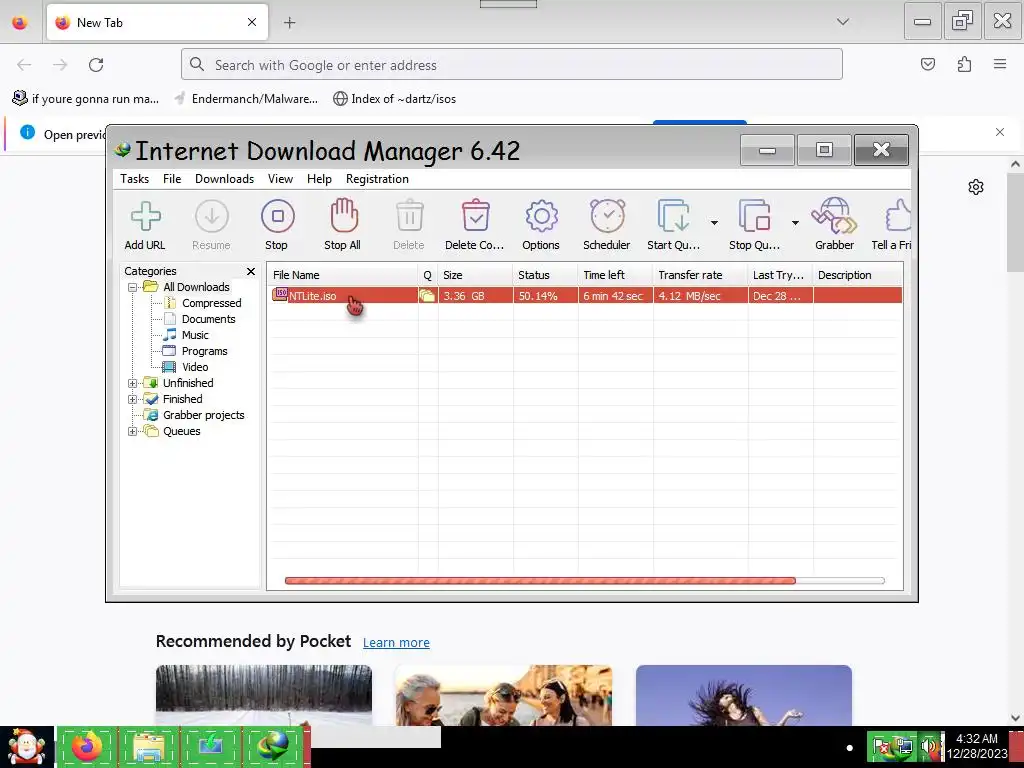Expand the Unfinished category node
This screenshot has height=768, width=1024.
133,383
